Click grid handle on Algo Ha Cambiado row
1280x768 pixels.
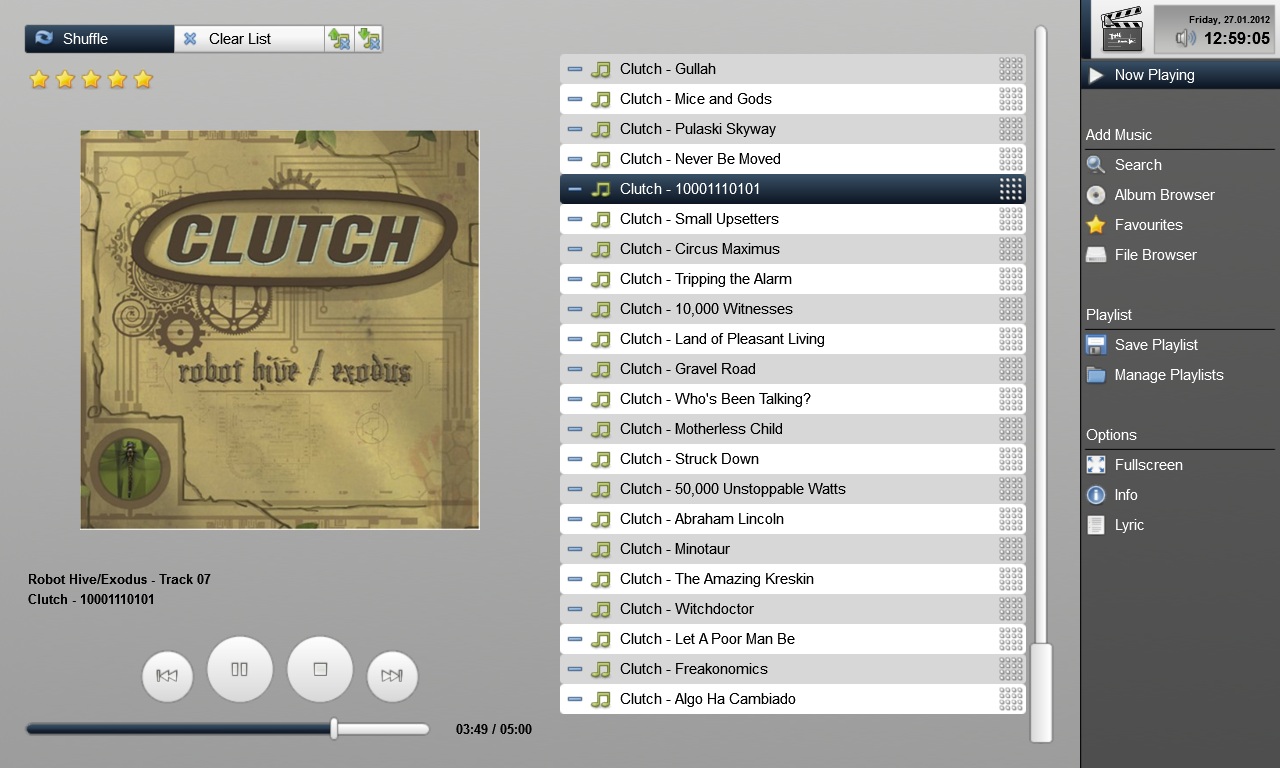(1011, 699)
